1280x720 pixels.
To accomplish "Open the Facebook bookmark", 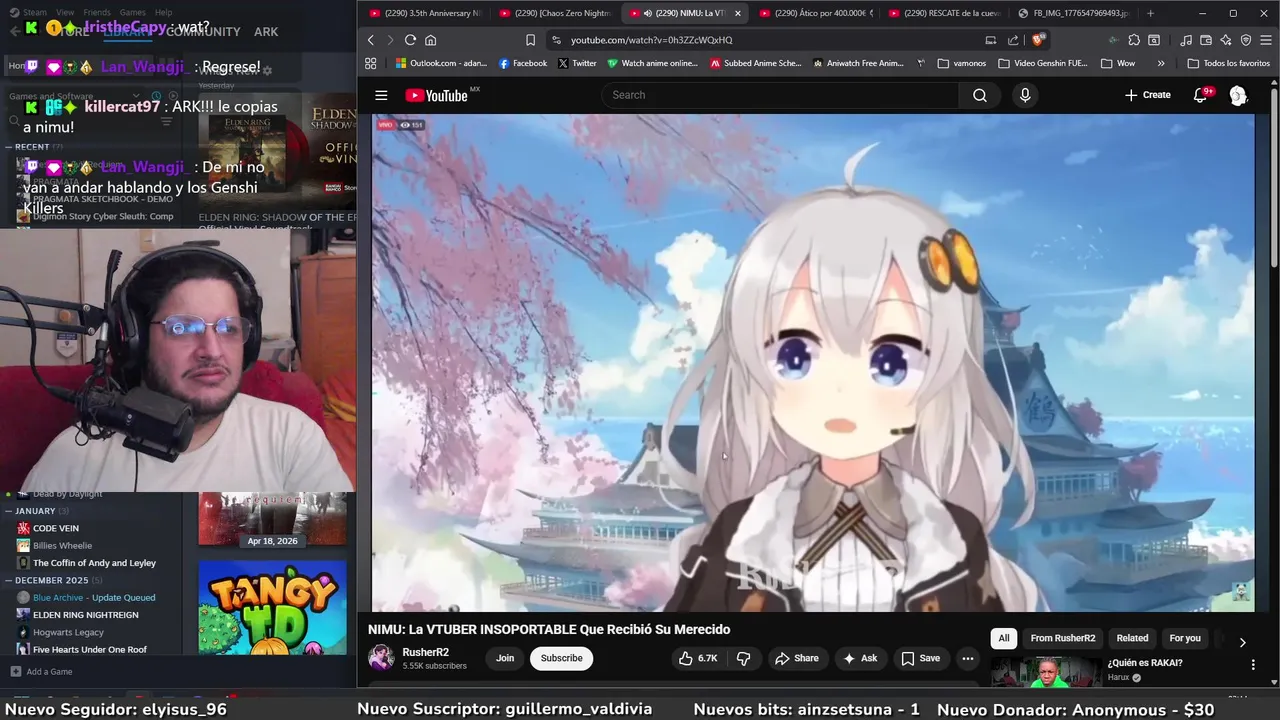I will [x=523, y=63].
